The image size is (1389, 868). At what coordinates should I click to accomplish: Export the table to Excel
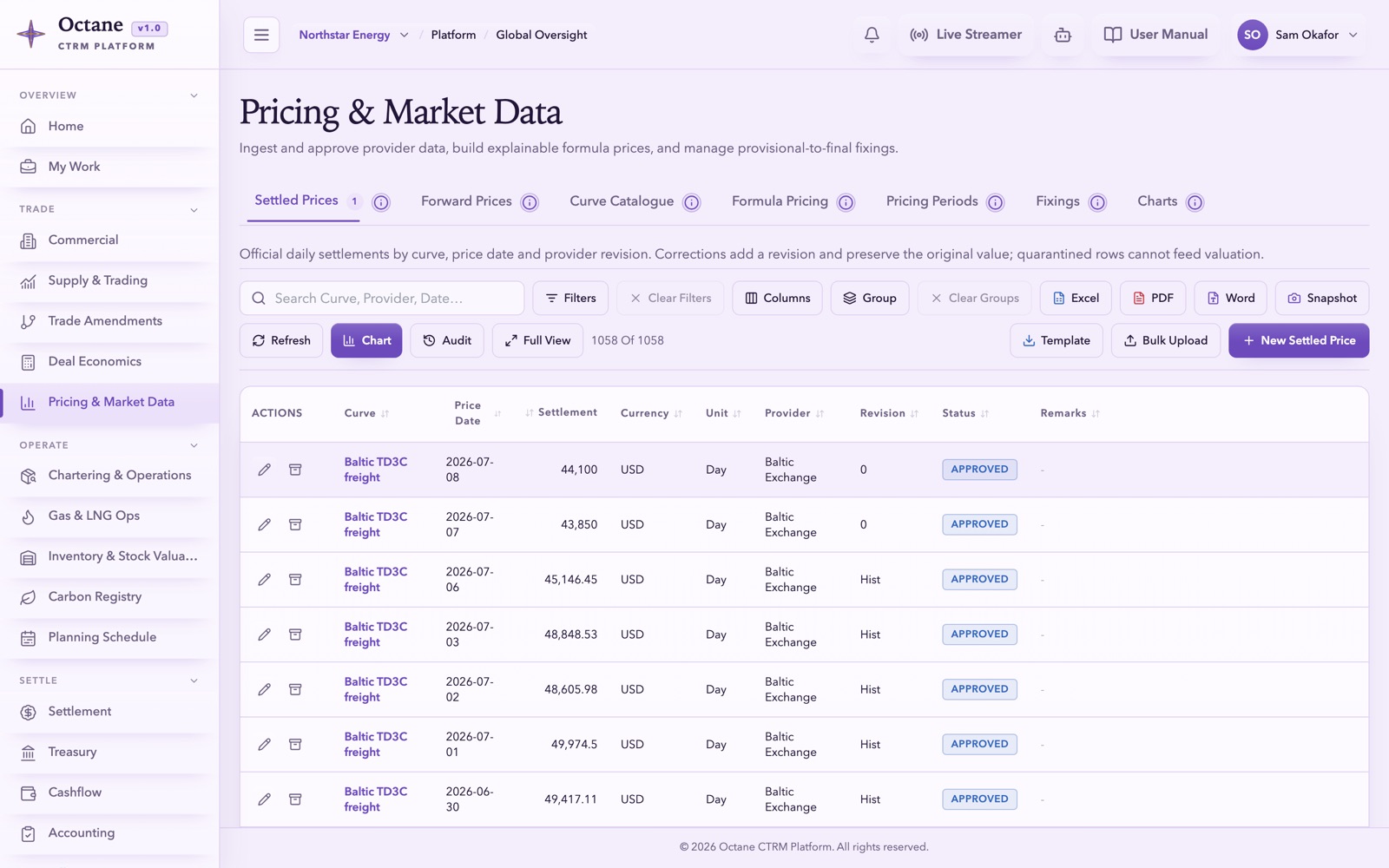1076,298
